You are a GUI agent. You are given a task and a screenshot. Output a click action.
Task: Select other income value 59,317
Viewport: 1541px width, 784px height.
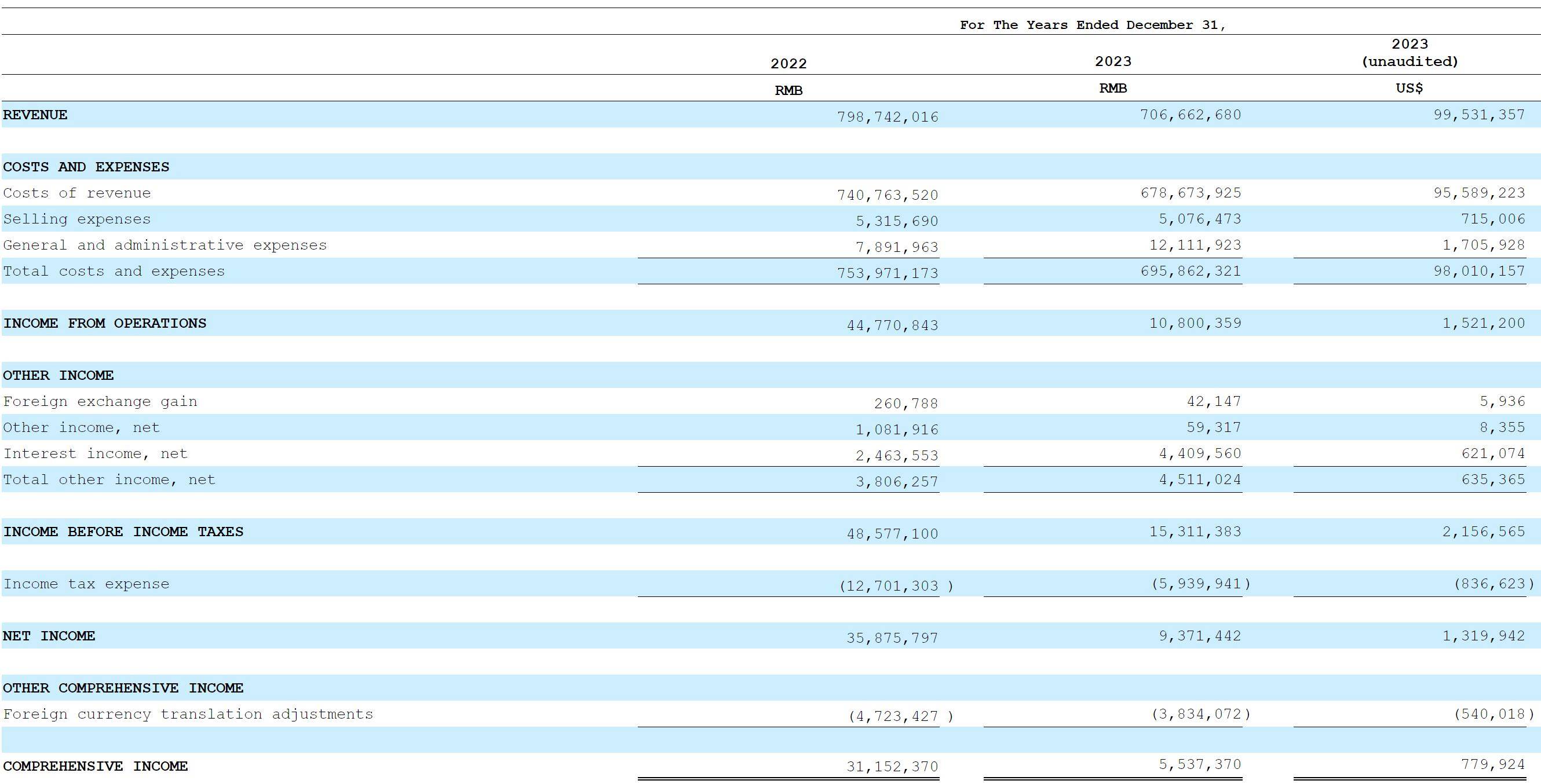coord(1214,427)
